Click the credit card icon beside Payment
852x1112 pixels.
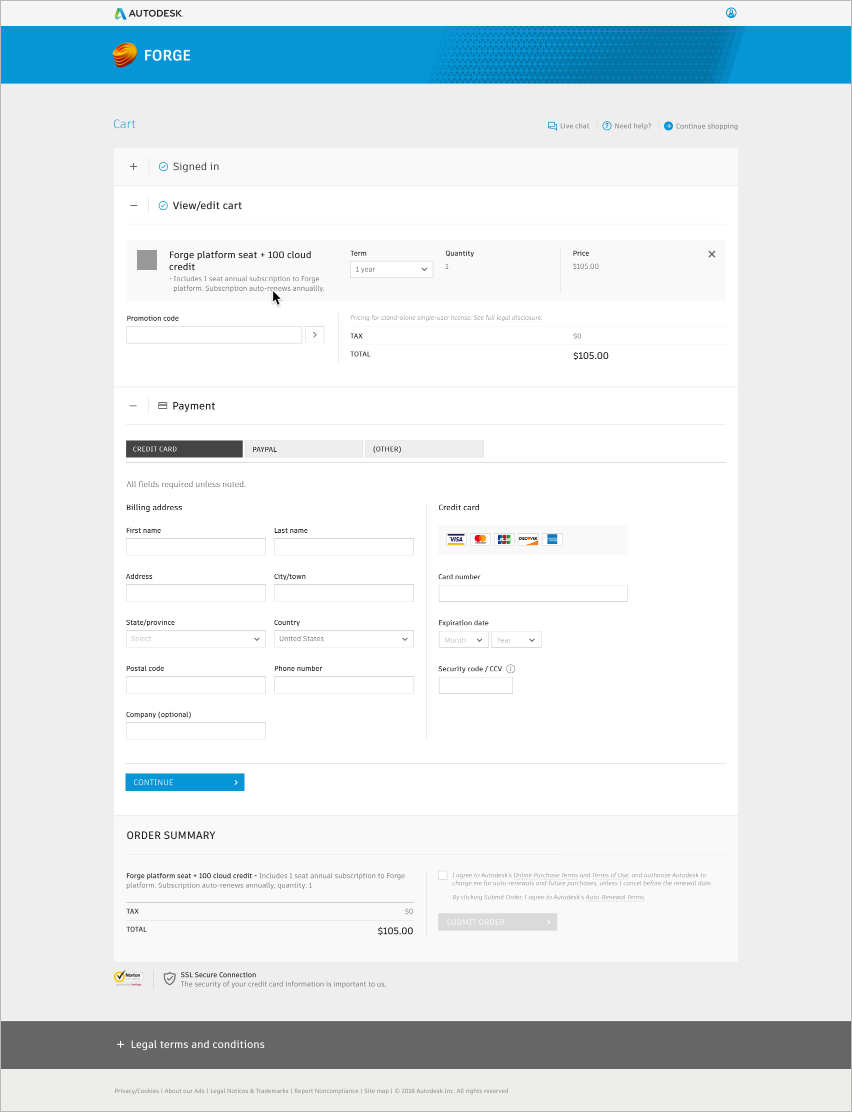[162, 406]
